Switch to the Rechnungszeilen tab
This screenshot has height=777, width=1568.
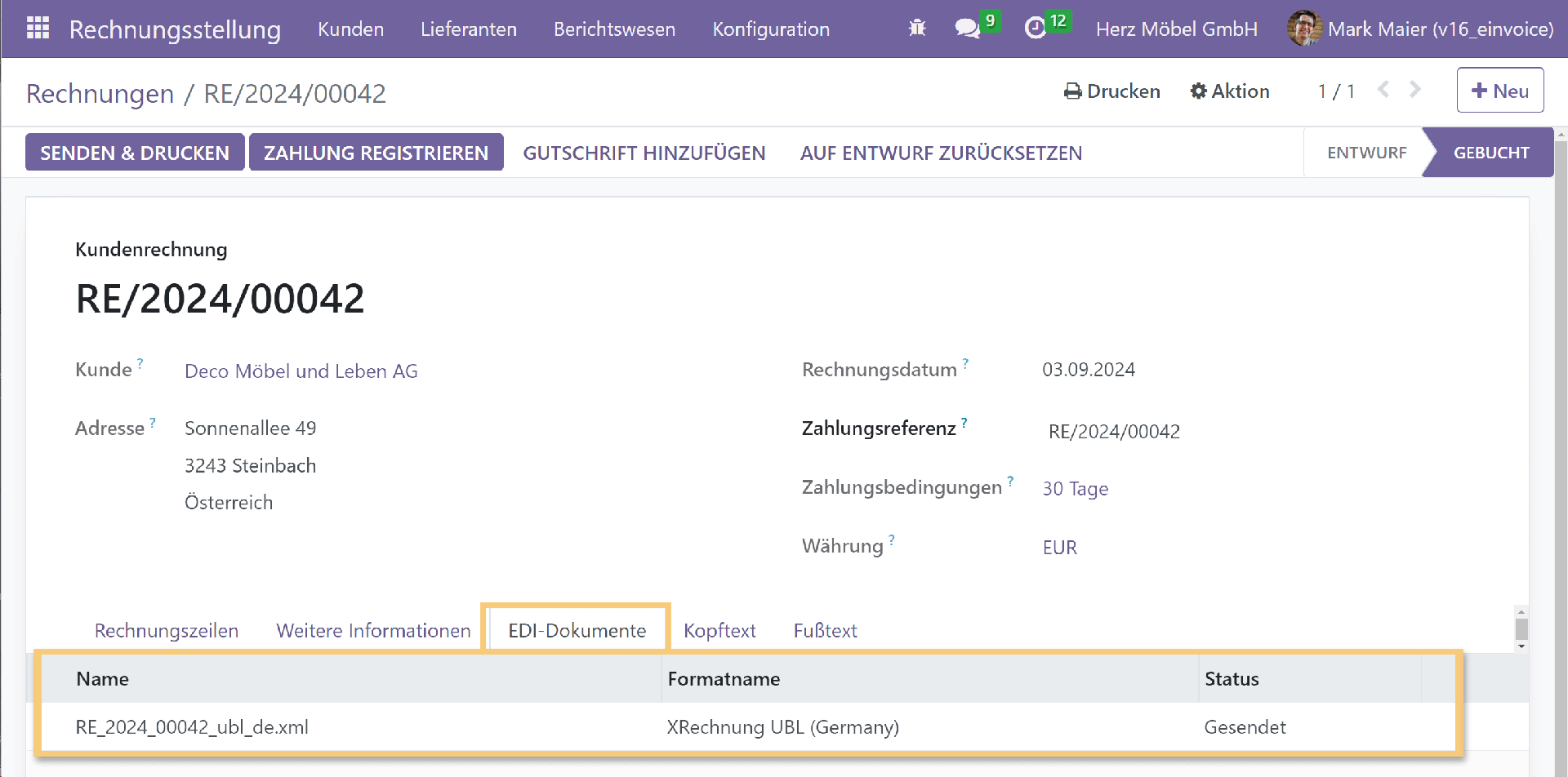(x=167, y=631)
